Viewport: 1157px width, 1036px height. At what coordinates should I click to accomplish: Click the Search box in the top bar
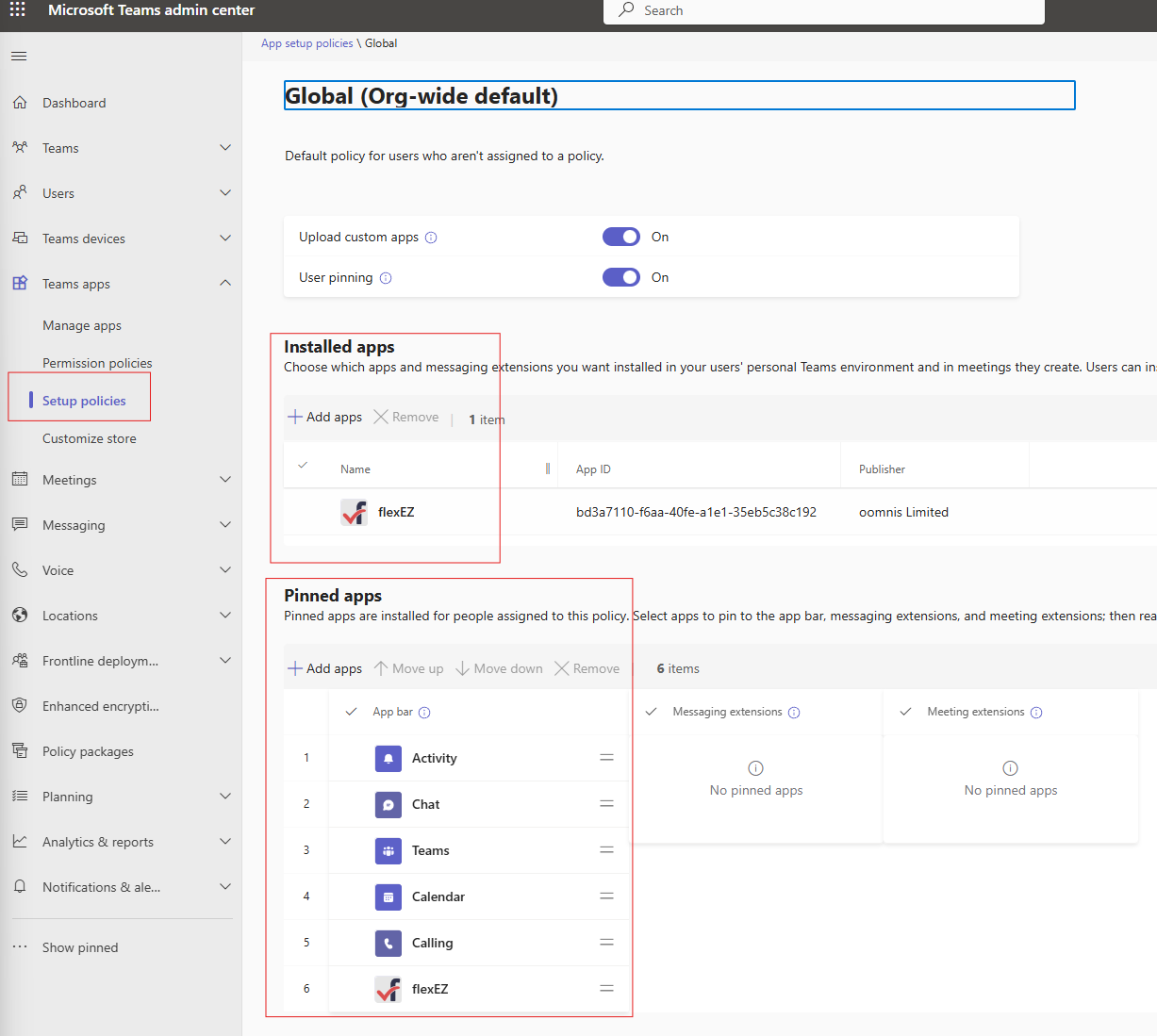coord(824,11)
